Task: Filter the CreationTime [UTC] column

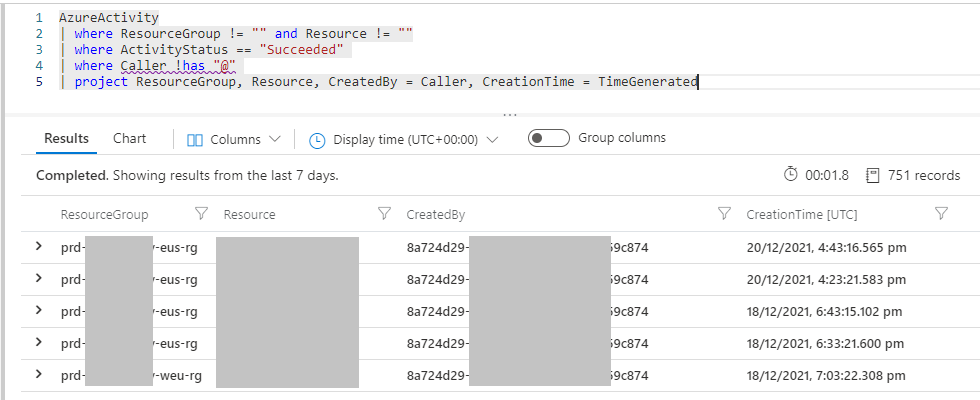Action: pos(941,214)
